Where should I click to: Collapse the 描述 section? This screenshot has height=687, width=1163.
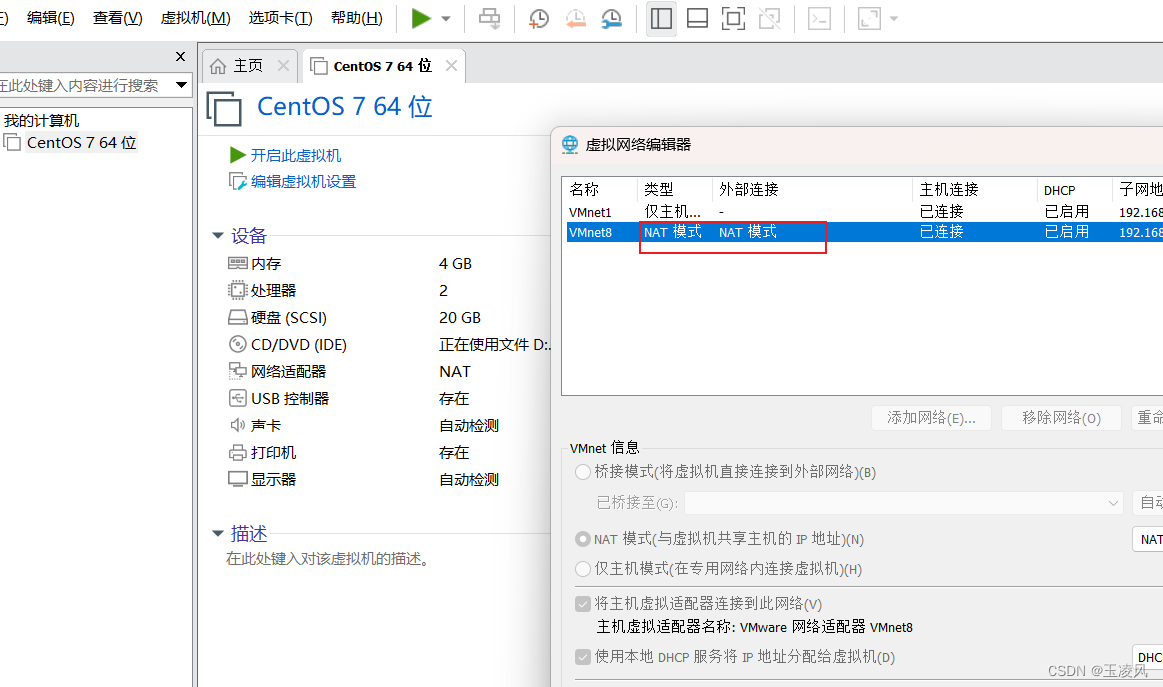click(217, 533)
